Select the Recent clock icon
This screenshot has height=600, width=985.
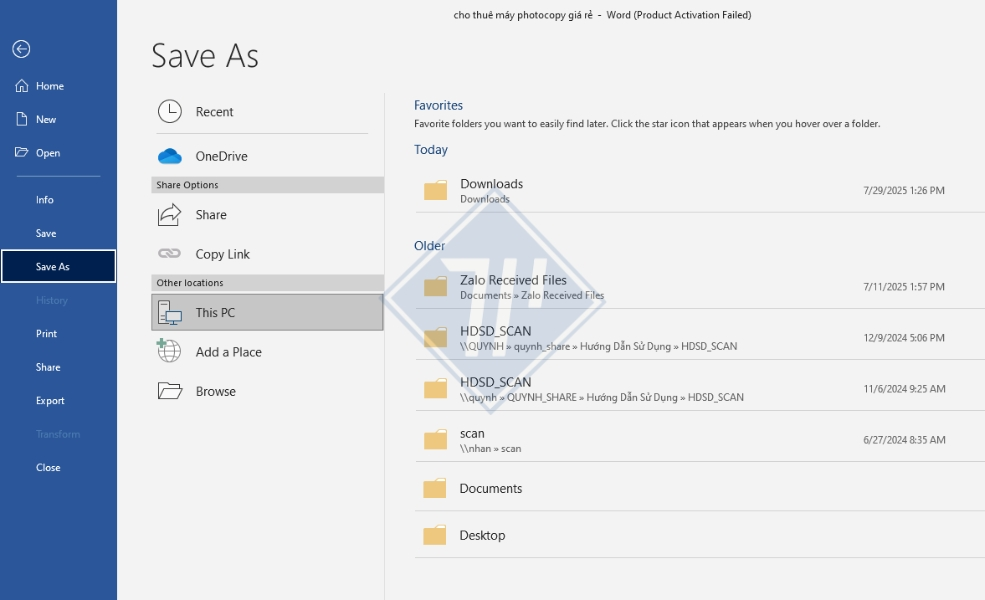(170, 112)
